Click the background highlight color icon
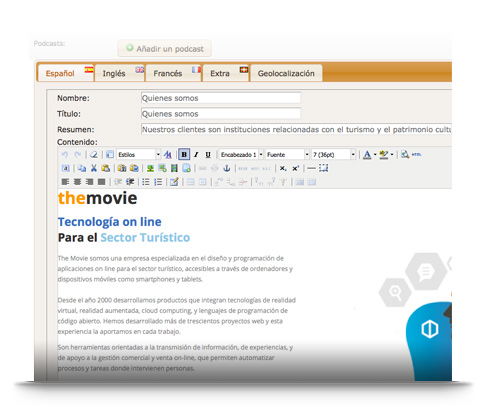The width and height of the screenshot is (488, 406). point(384,155)
